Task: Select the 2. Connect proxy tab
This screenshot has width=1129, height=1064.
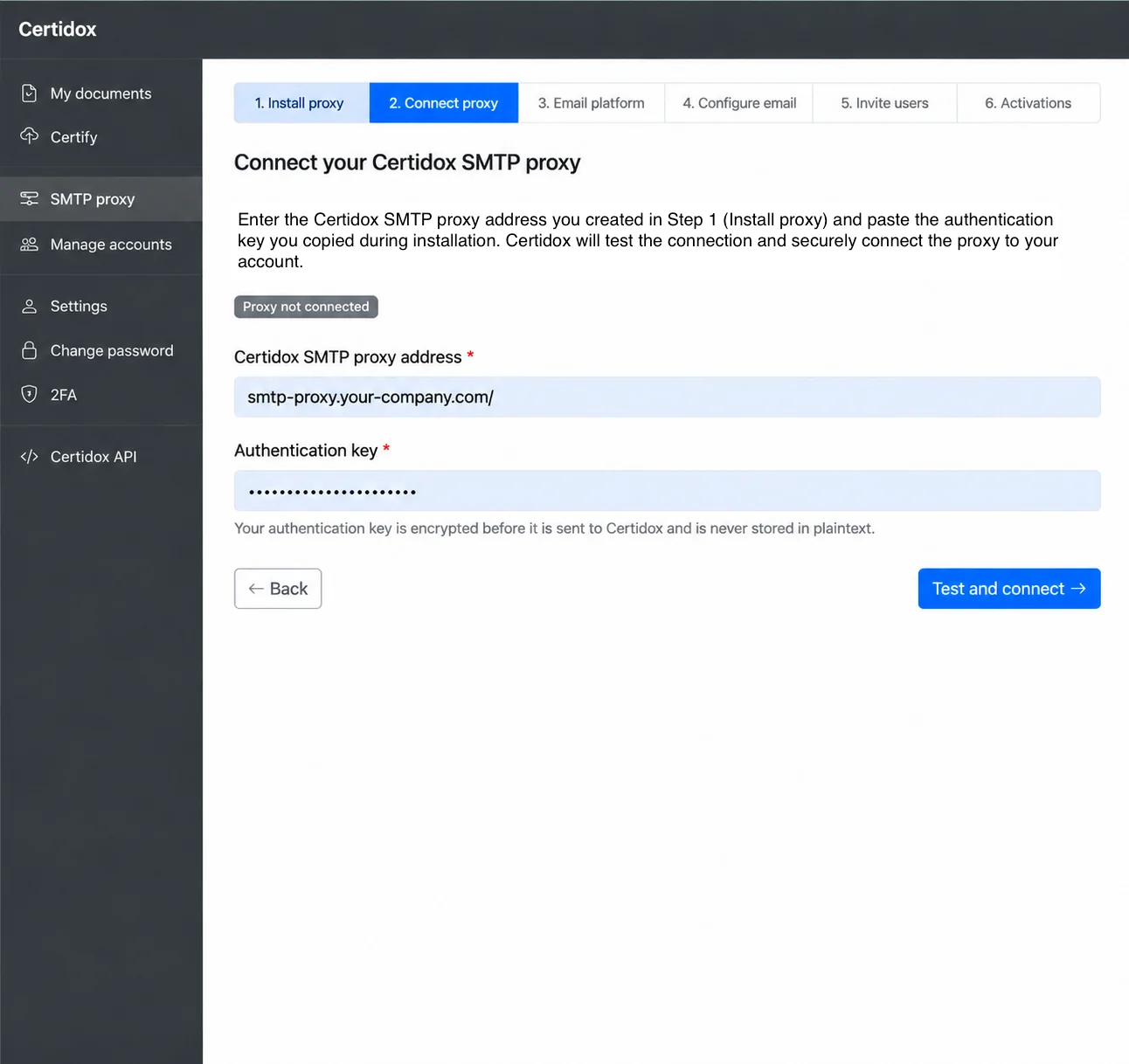Action: pyautogui.click(x=444, y=103)
